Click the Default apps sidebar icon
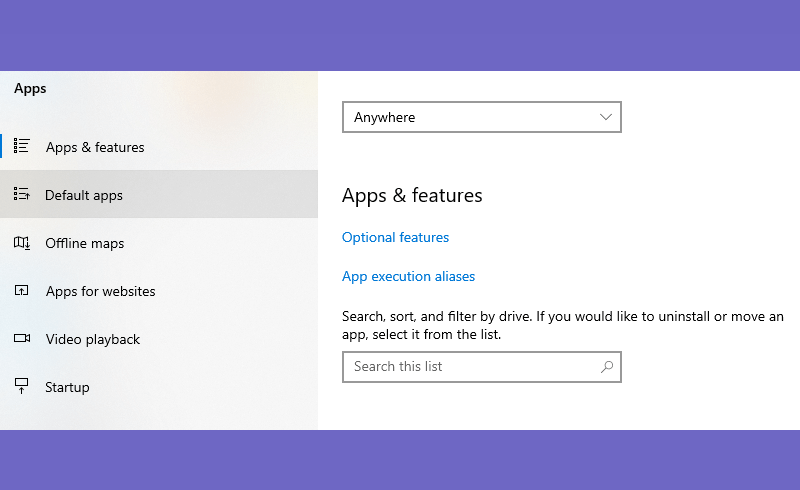 (21, 194)
